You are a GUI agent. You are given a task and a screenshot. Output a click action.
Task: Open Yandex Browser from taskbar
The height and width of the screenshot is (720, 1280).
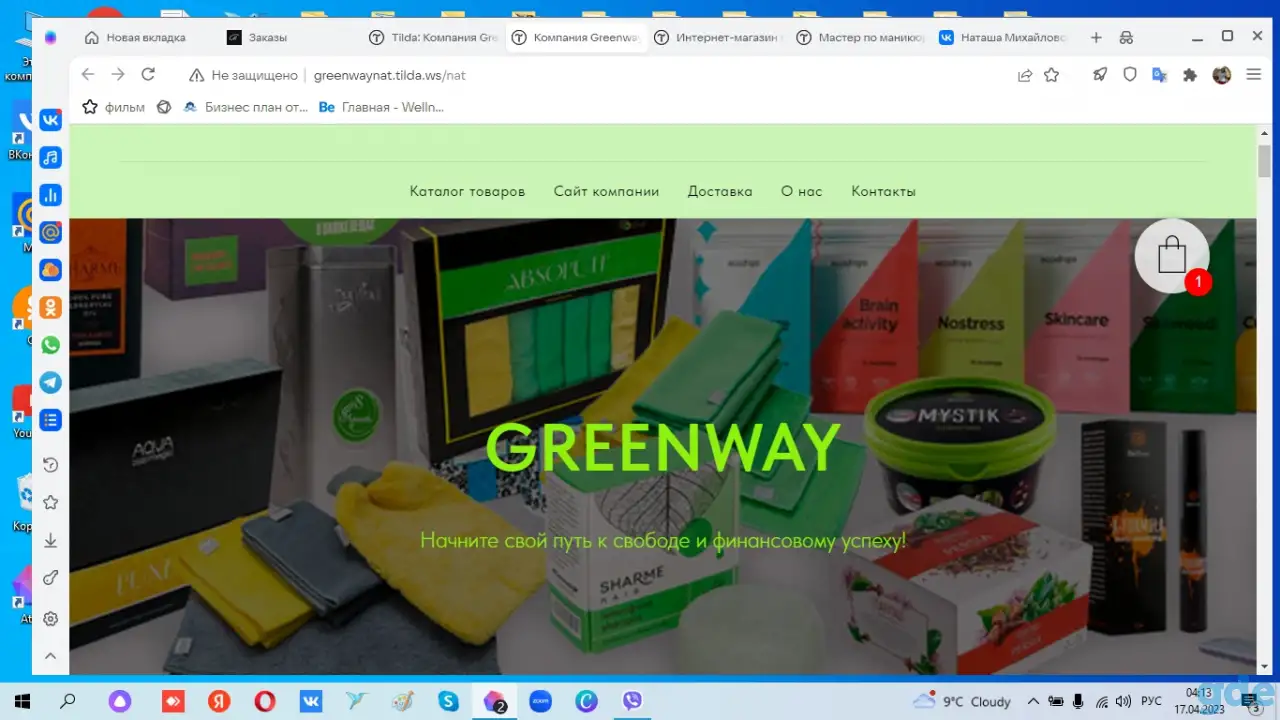click(x=218, y=701)
